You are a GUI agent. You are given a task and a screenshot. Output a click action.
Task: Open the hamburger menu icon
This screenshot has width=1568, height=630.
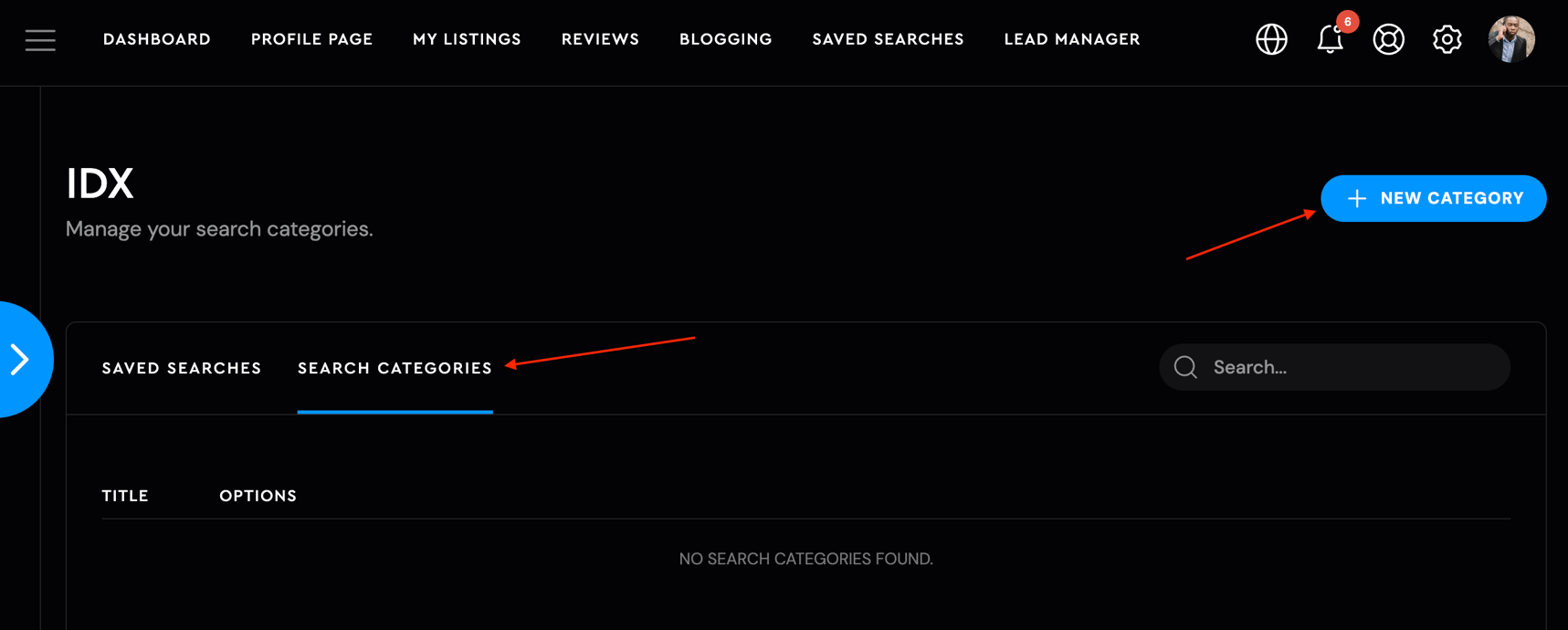coord(40,40)
